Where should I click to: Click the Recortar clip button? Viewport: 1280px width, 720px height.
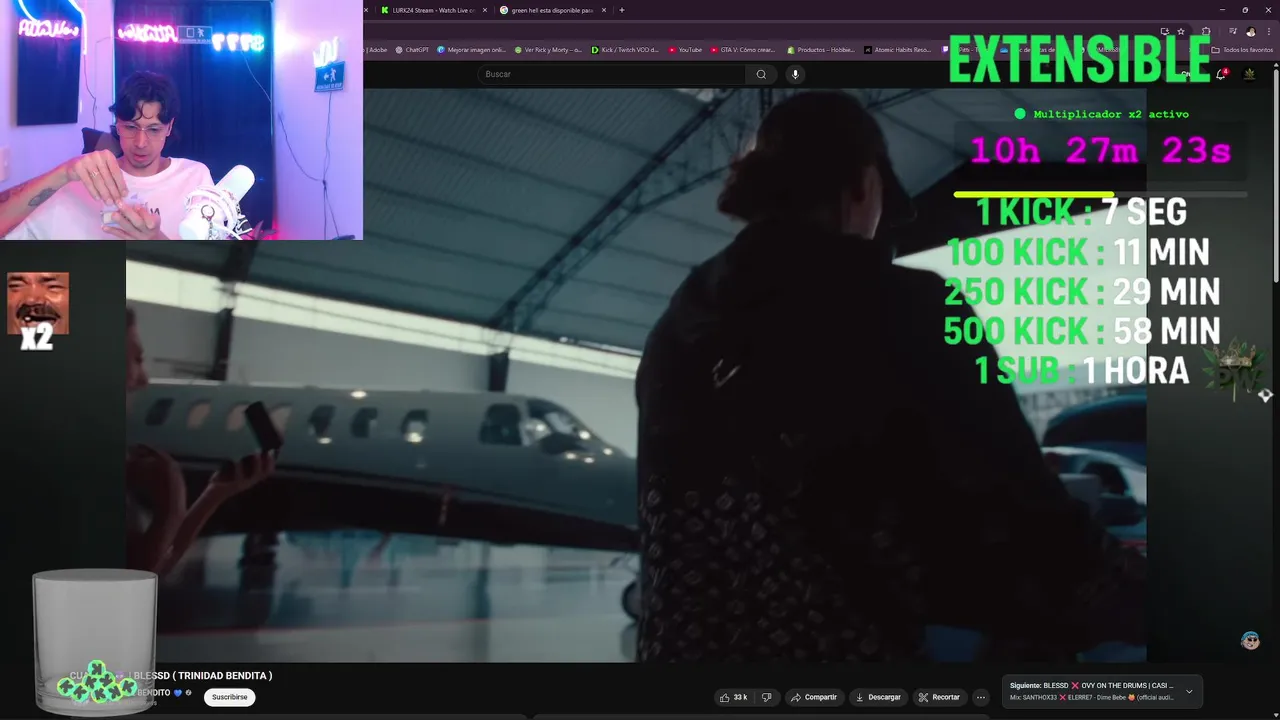click(939, 697)
